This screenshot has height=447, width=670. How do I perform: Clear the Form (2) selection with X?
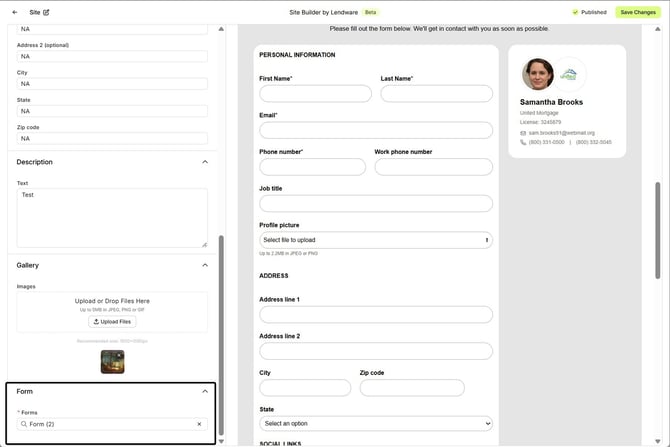tap(199, 424)
